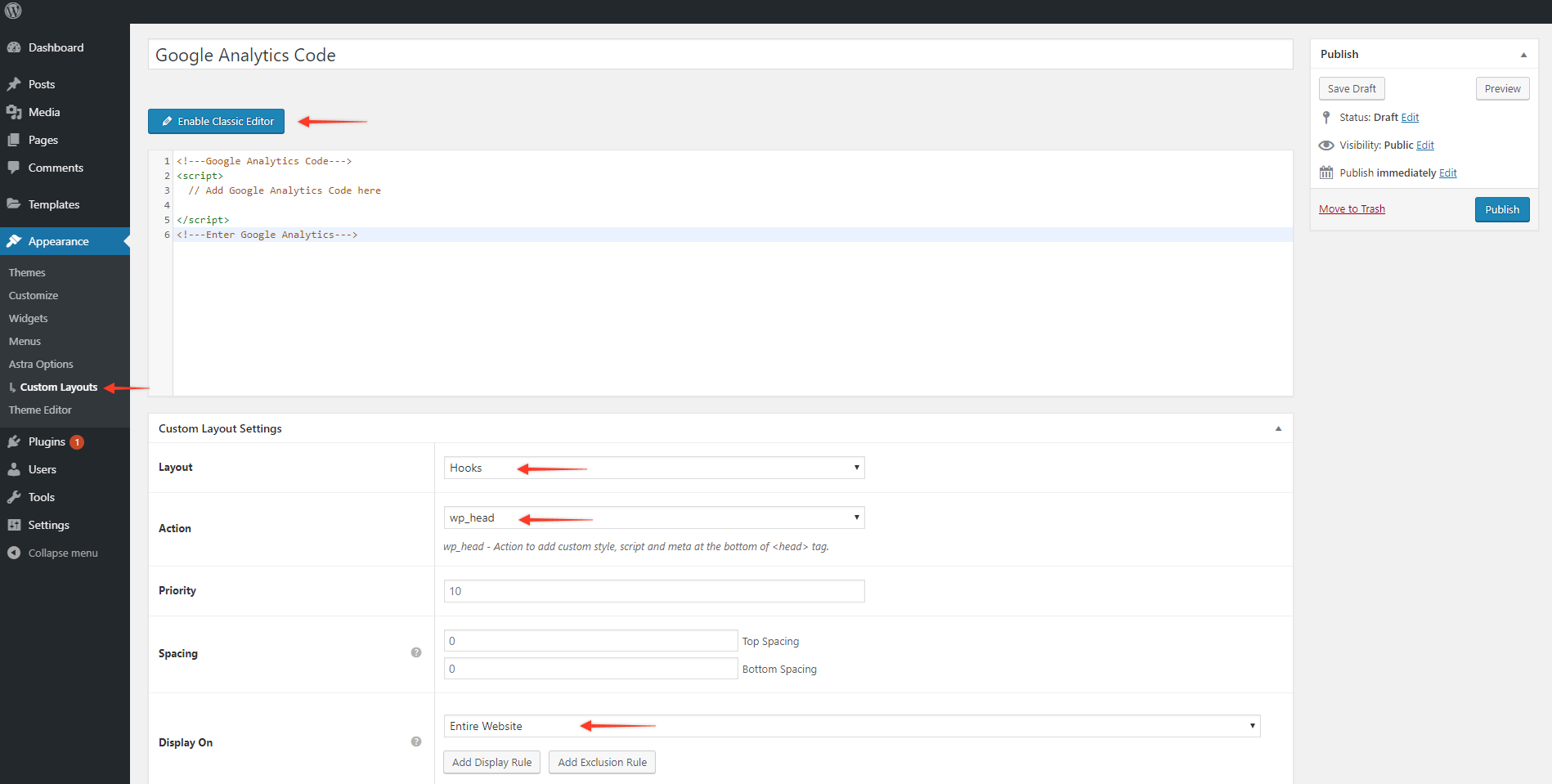Image resolution: width=1552 pixels, height=784 pixels.
Task: Click the Top Spacing input field
Action: pos(590,641)
